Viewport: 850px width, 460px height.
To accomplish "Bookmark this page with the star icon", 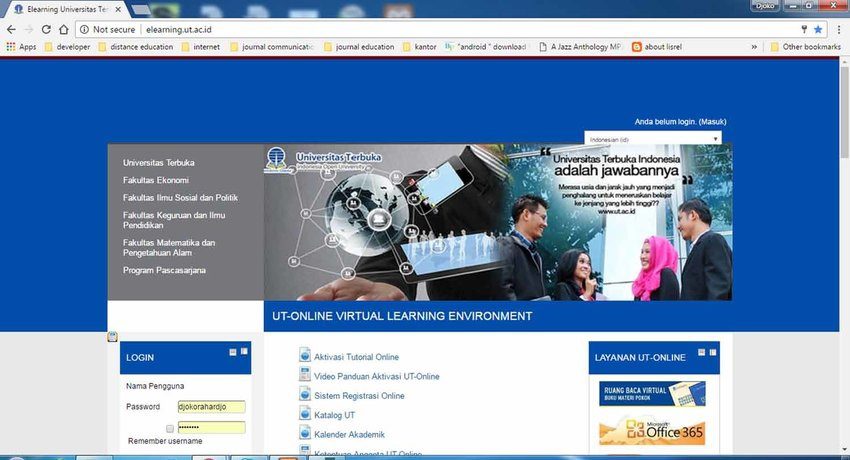I will click(818, 30).
